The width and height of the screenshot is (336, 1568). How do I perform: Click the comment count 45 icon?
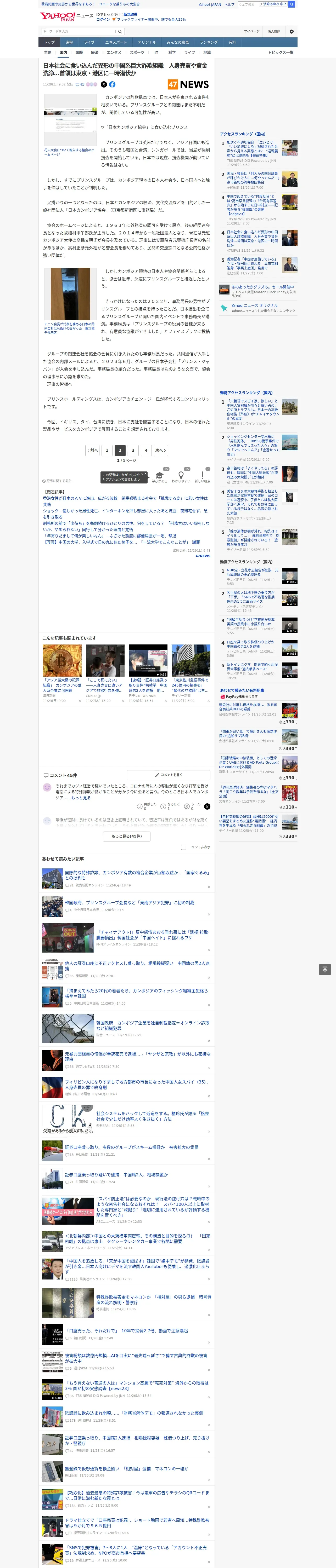point(80,85)
